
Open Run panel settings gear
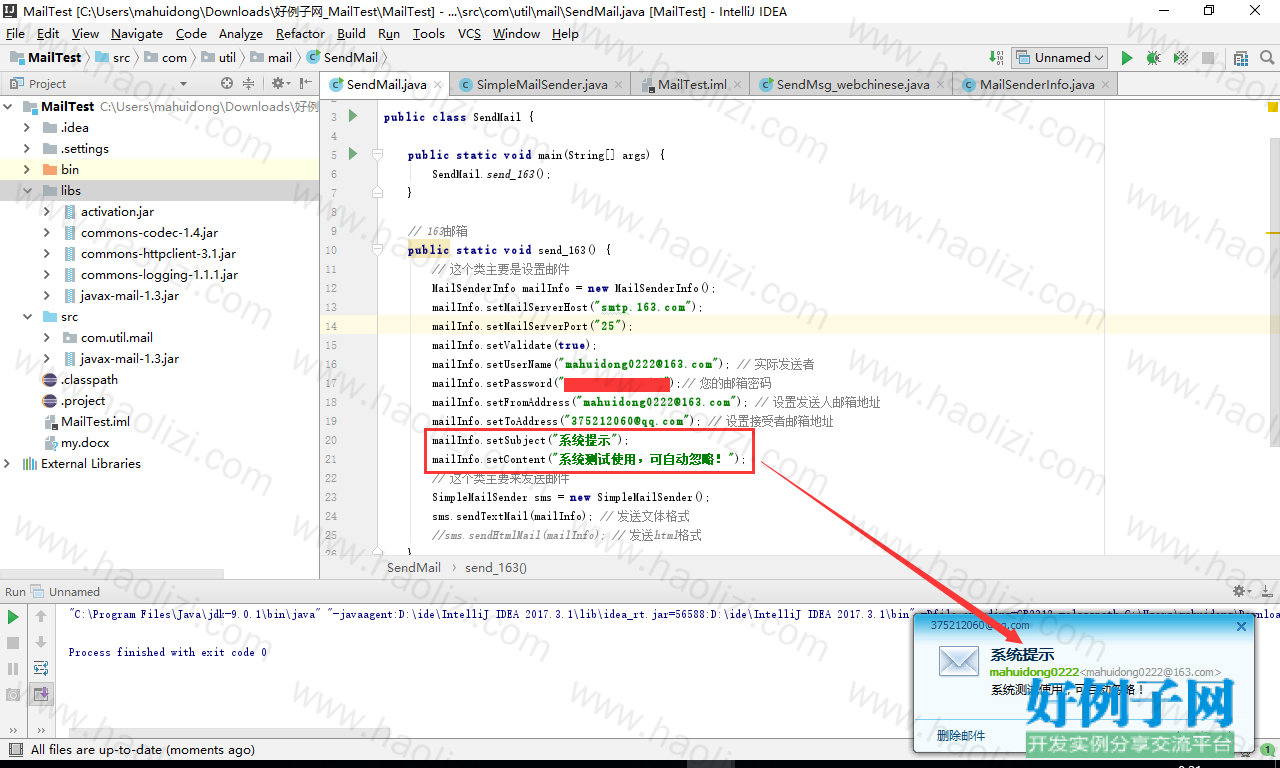[1241, 591]
